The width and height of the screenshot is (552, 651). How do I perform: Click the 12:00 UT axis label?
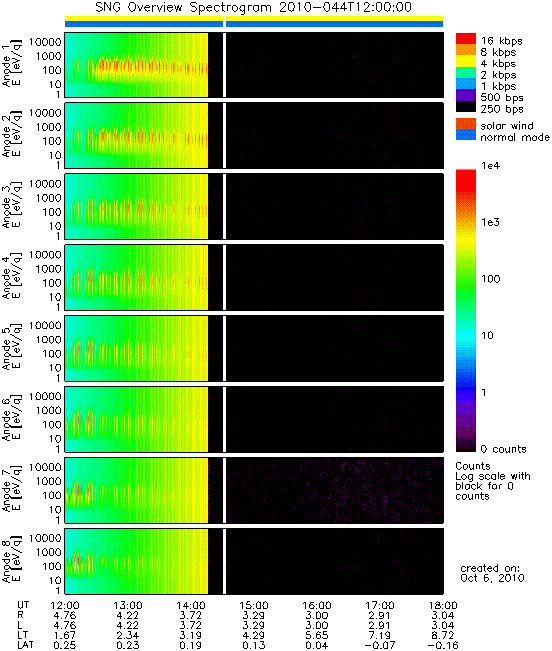[65, 605]
